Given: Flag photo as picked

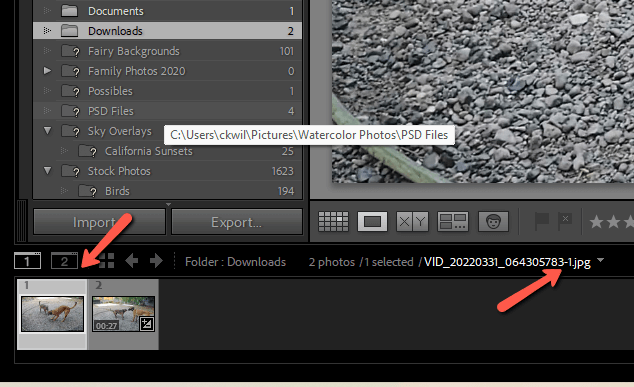Looking at the screenshot, I should pyautogui.click(x=541, y=221).
